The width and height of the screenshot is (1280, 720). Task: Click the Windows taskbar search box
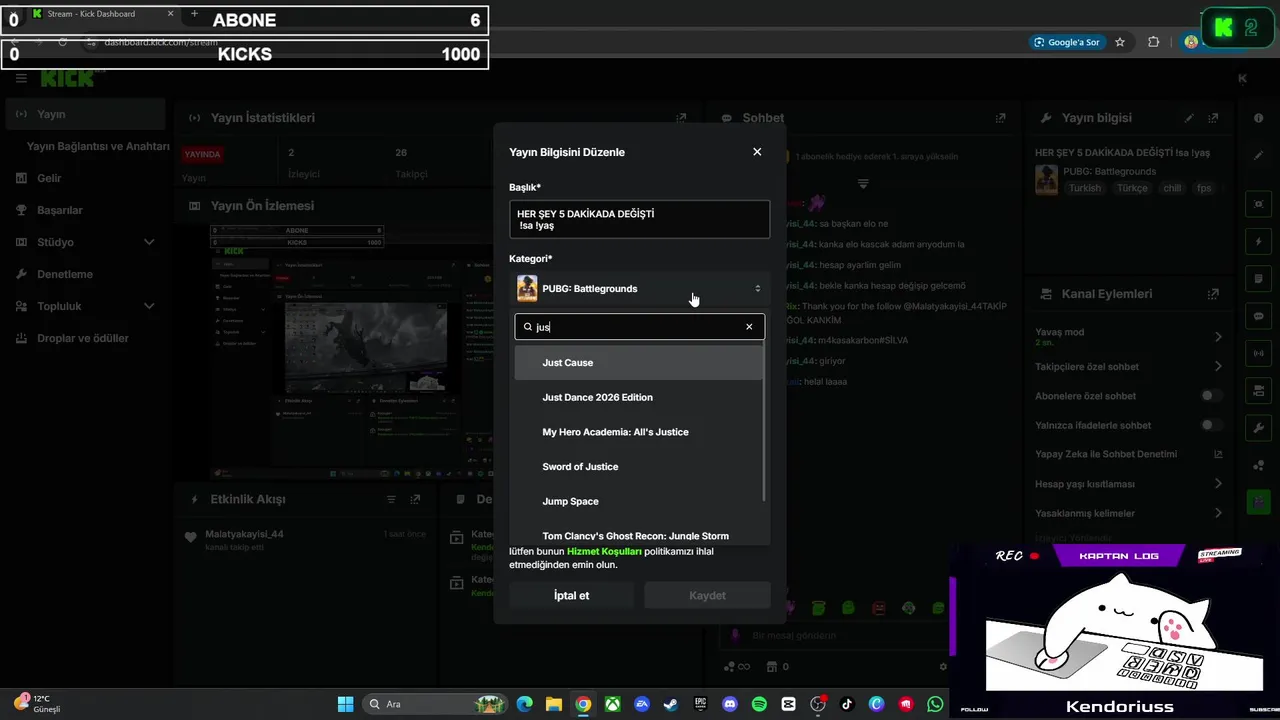435,704
